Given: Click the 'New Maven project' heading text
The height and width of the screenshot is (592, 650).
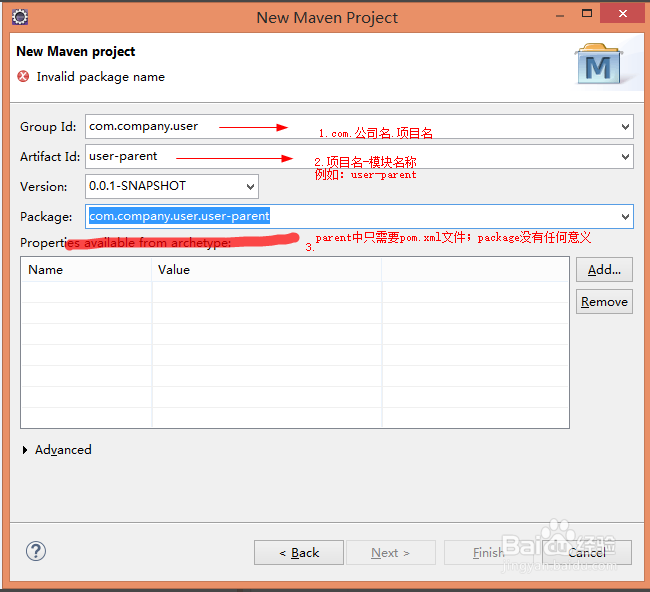Looking at the screenshot, I should click(x=75, y=51).
